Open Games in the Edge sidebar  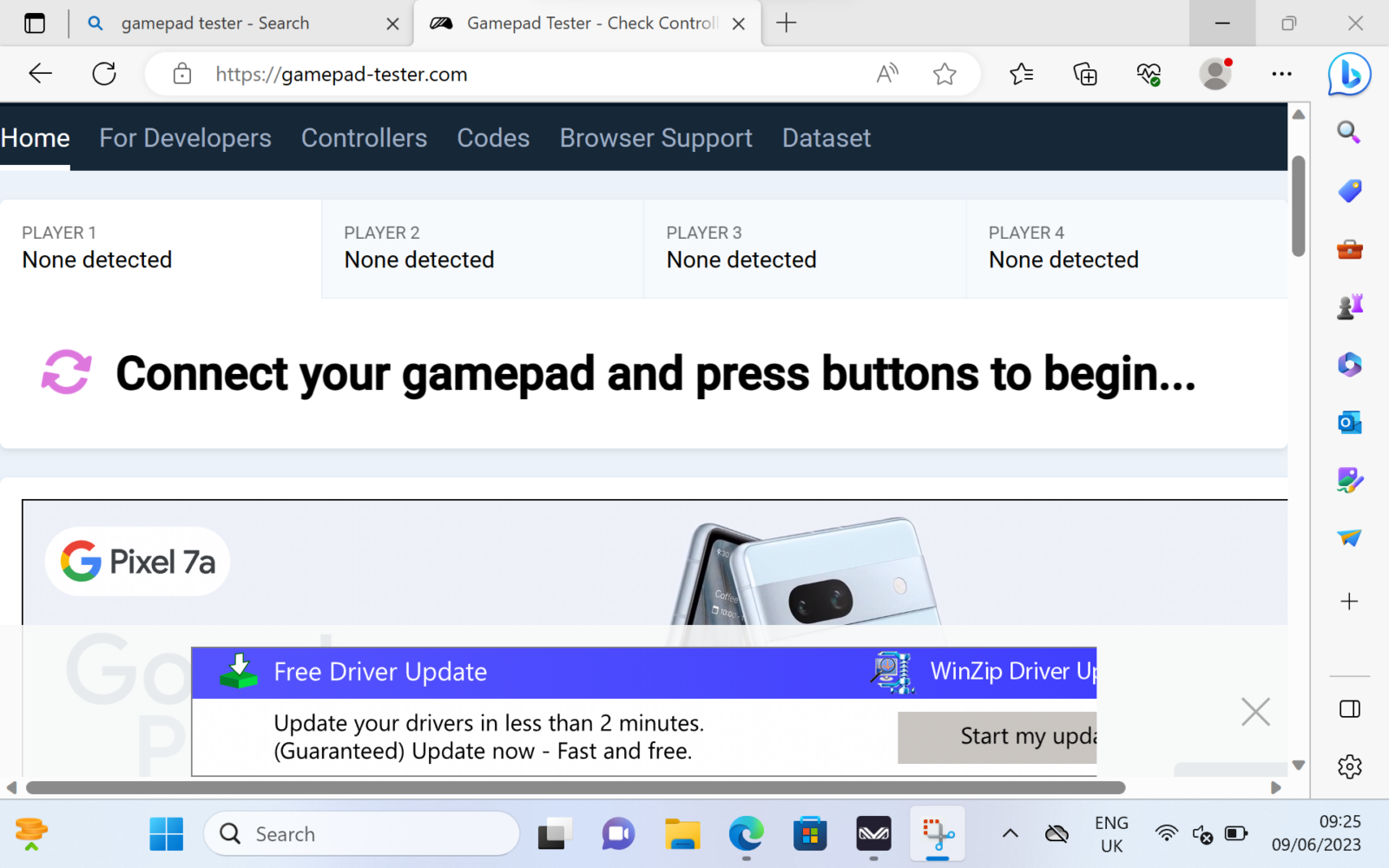(x=1349, y=306)
